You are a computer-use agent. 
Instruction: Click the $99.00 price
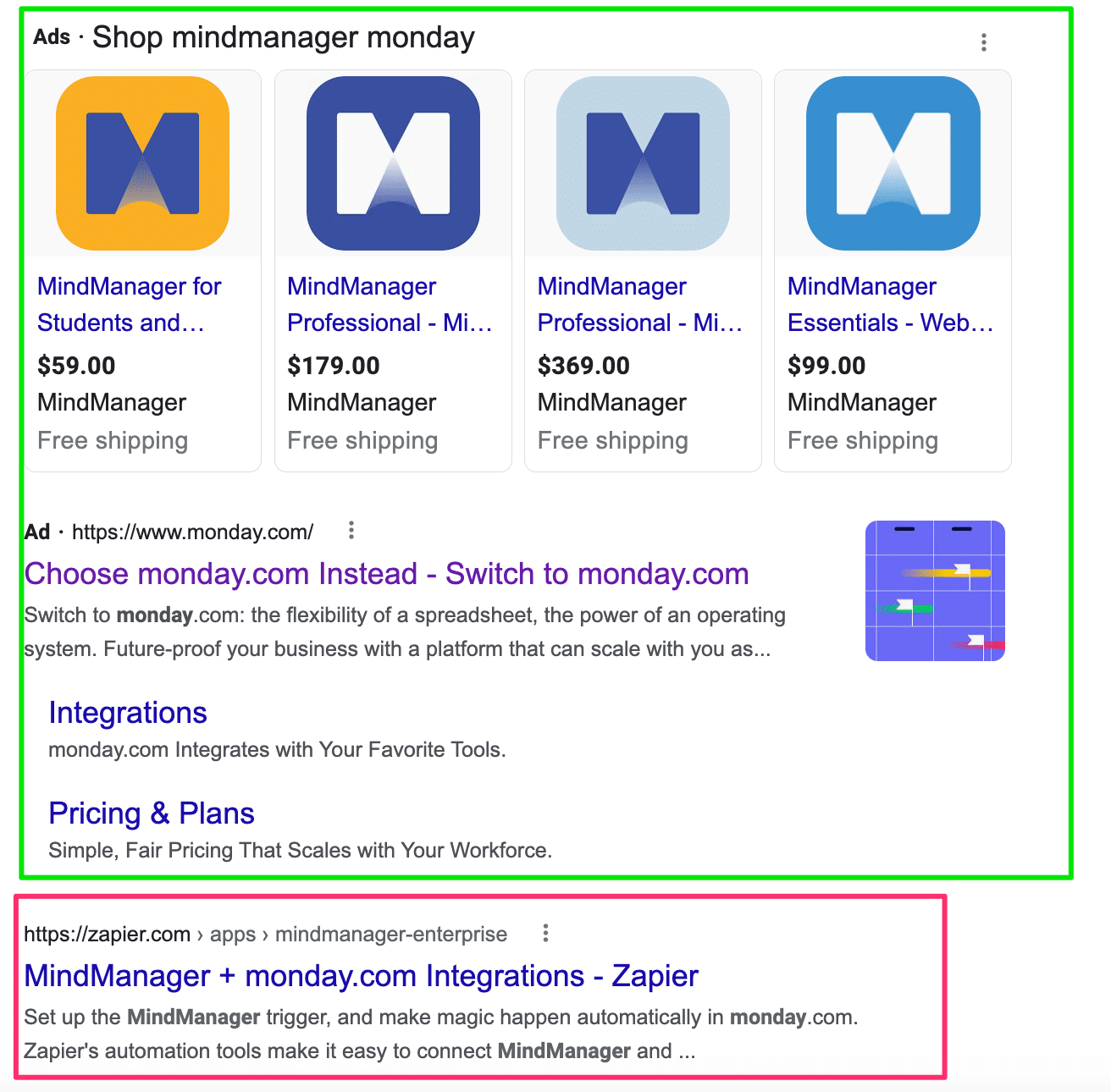tap(826, 366)
